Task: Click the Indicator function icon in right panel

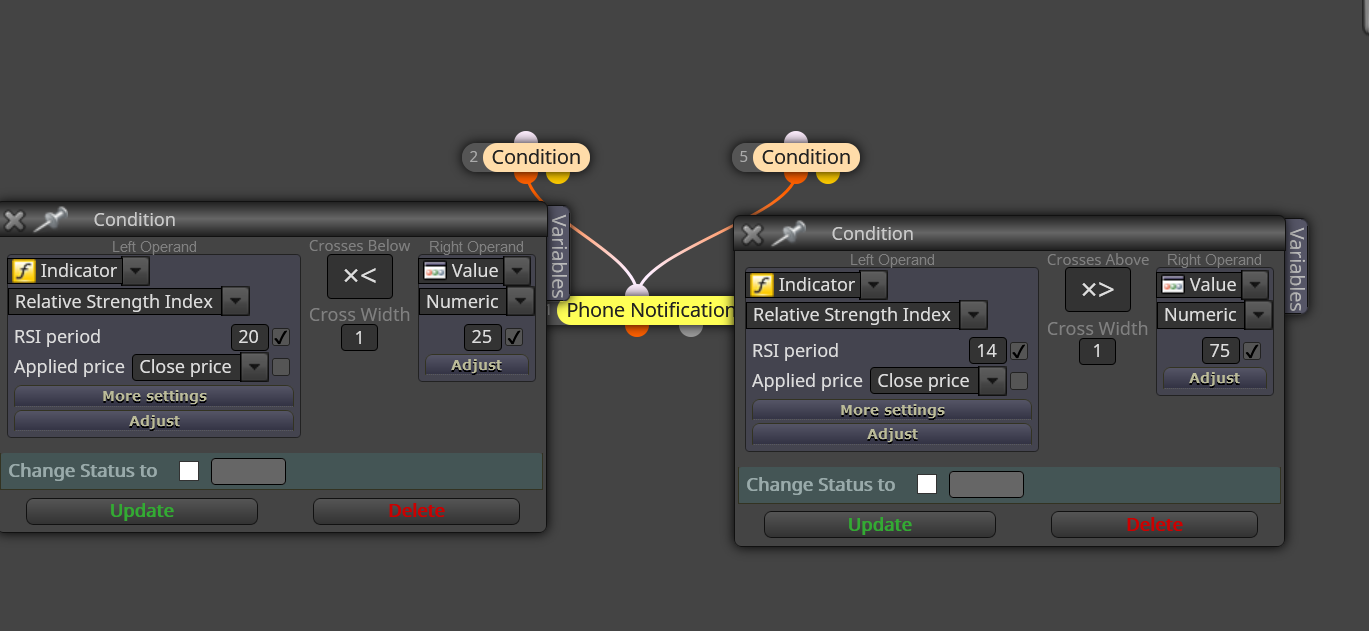Action: [761, 285]
